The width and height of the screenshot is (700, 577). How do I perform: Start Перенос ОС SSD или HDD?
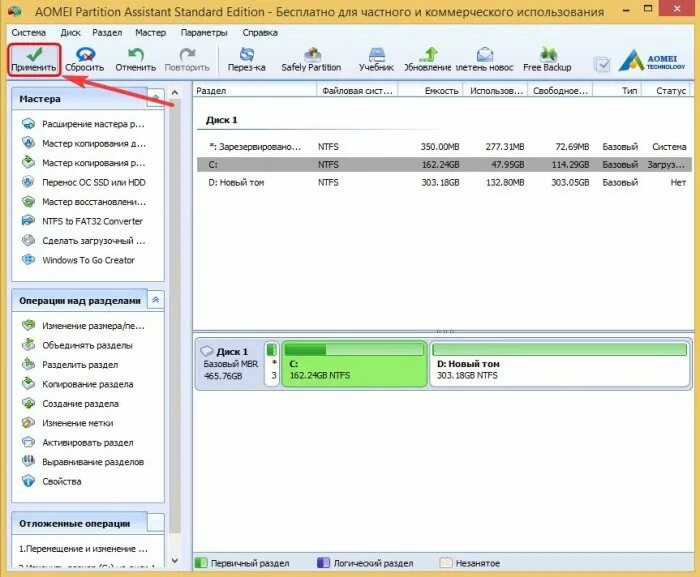(83, 182)
